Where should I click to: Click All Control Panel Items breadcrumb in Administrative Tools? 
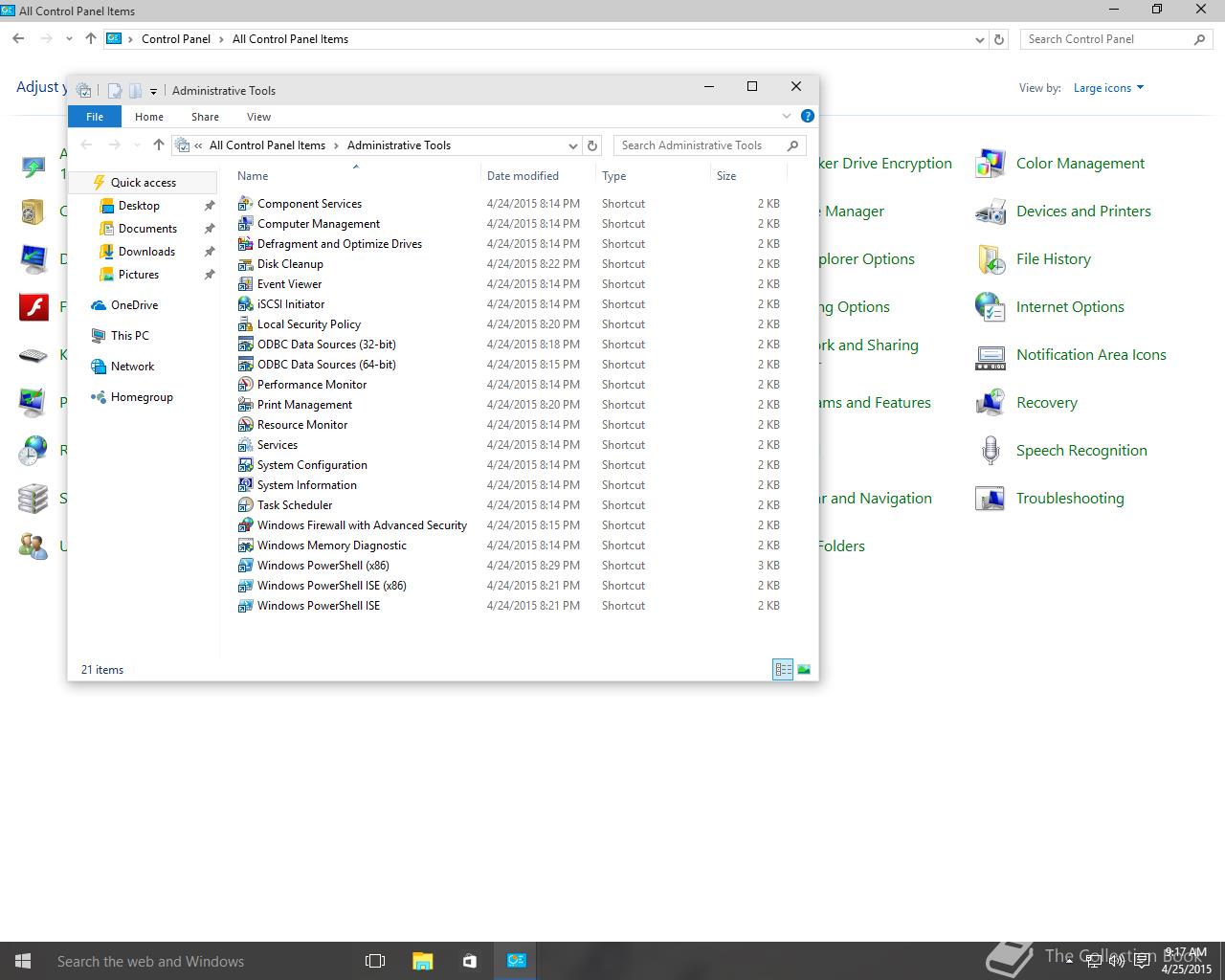(267, 145)
